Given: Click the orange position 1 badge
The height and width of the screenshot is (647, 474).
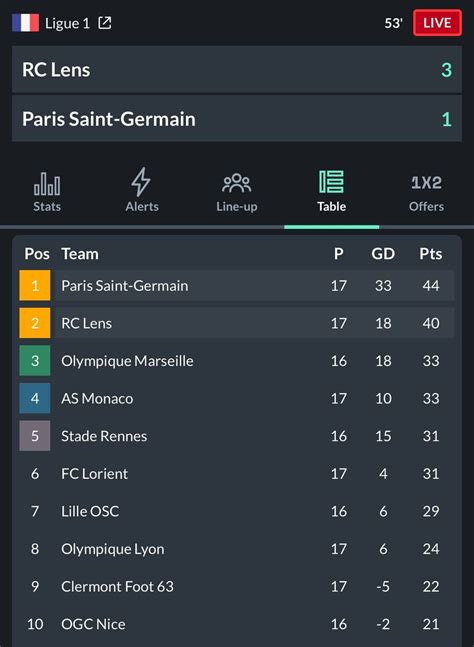Looking at the screenshot, I should (x=35, y=286).
